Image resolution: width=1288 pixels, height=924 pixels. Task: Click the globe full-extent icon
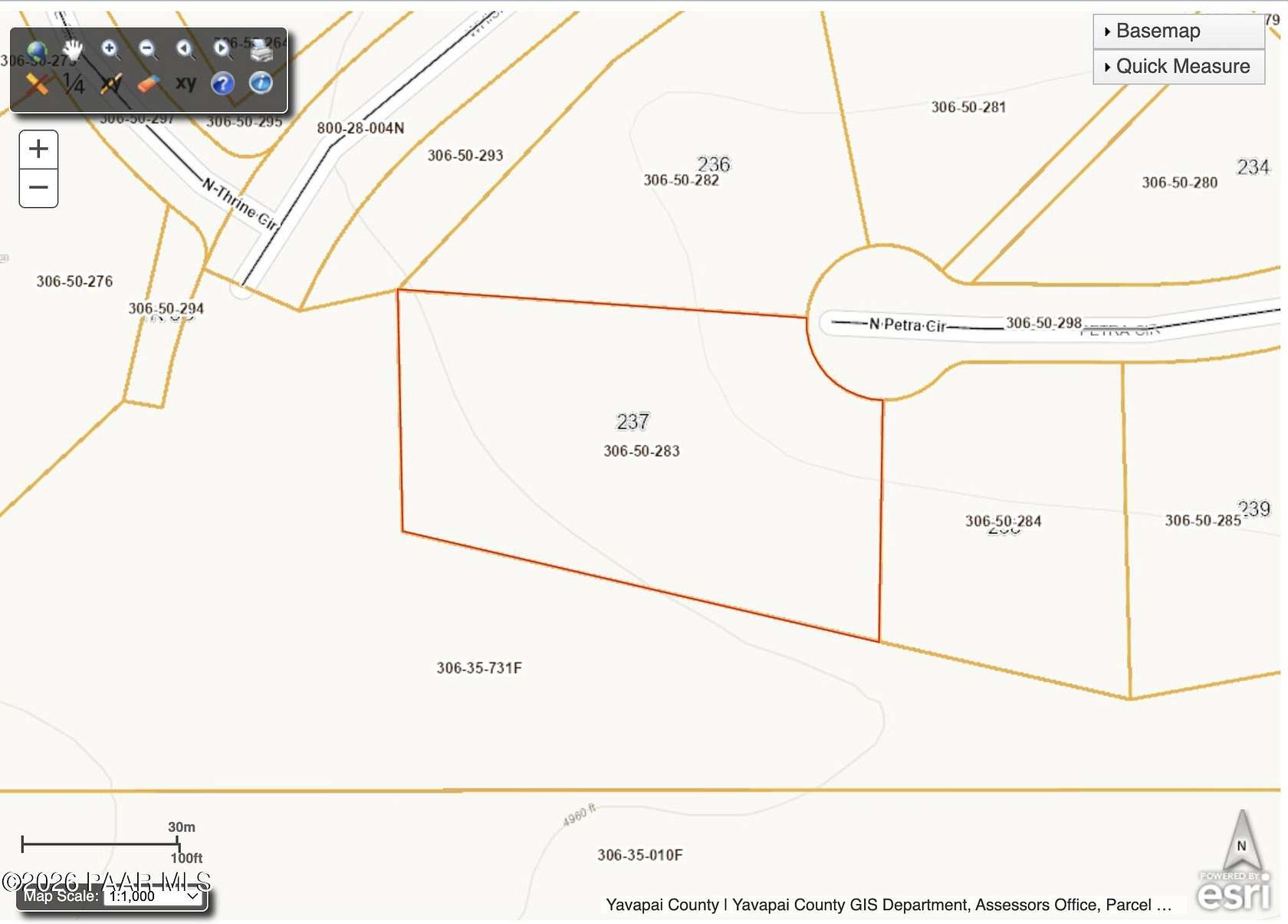click(x=38, y=51)
